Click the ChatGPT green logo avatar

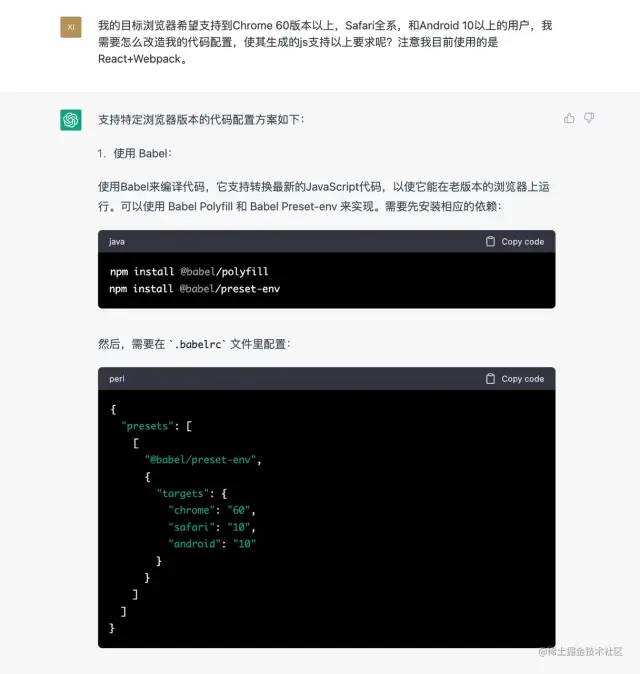click(x=71, y=119)
